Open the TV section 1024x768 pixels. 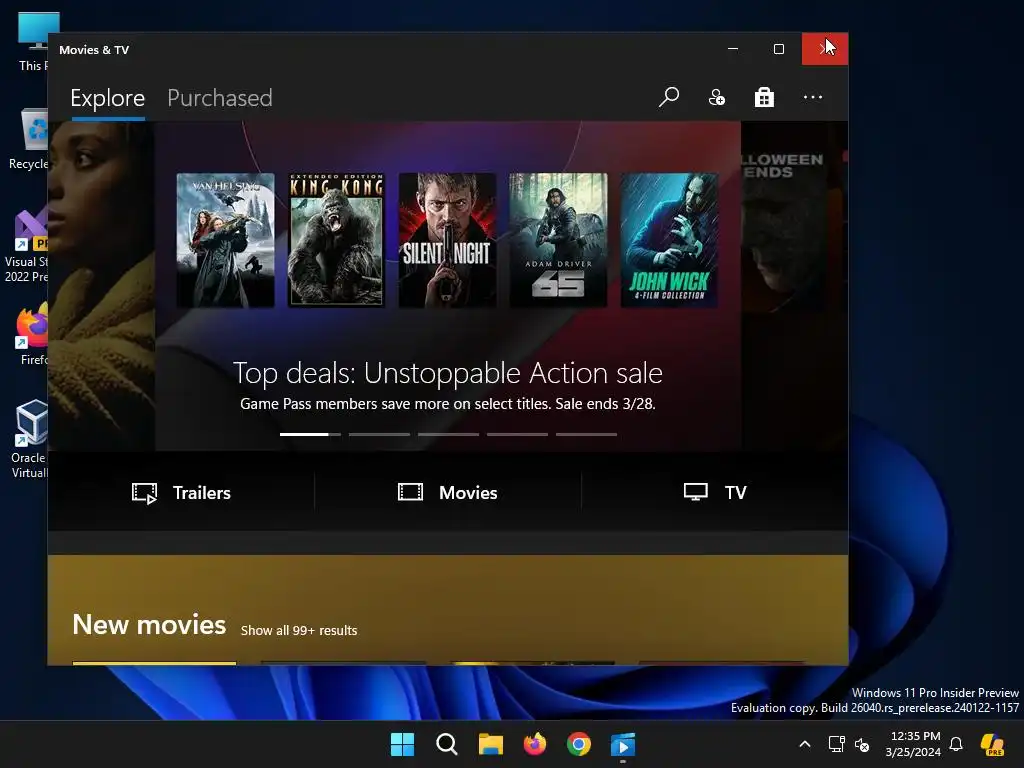coord(714,492)
